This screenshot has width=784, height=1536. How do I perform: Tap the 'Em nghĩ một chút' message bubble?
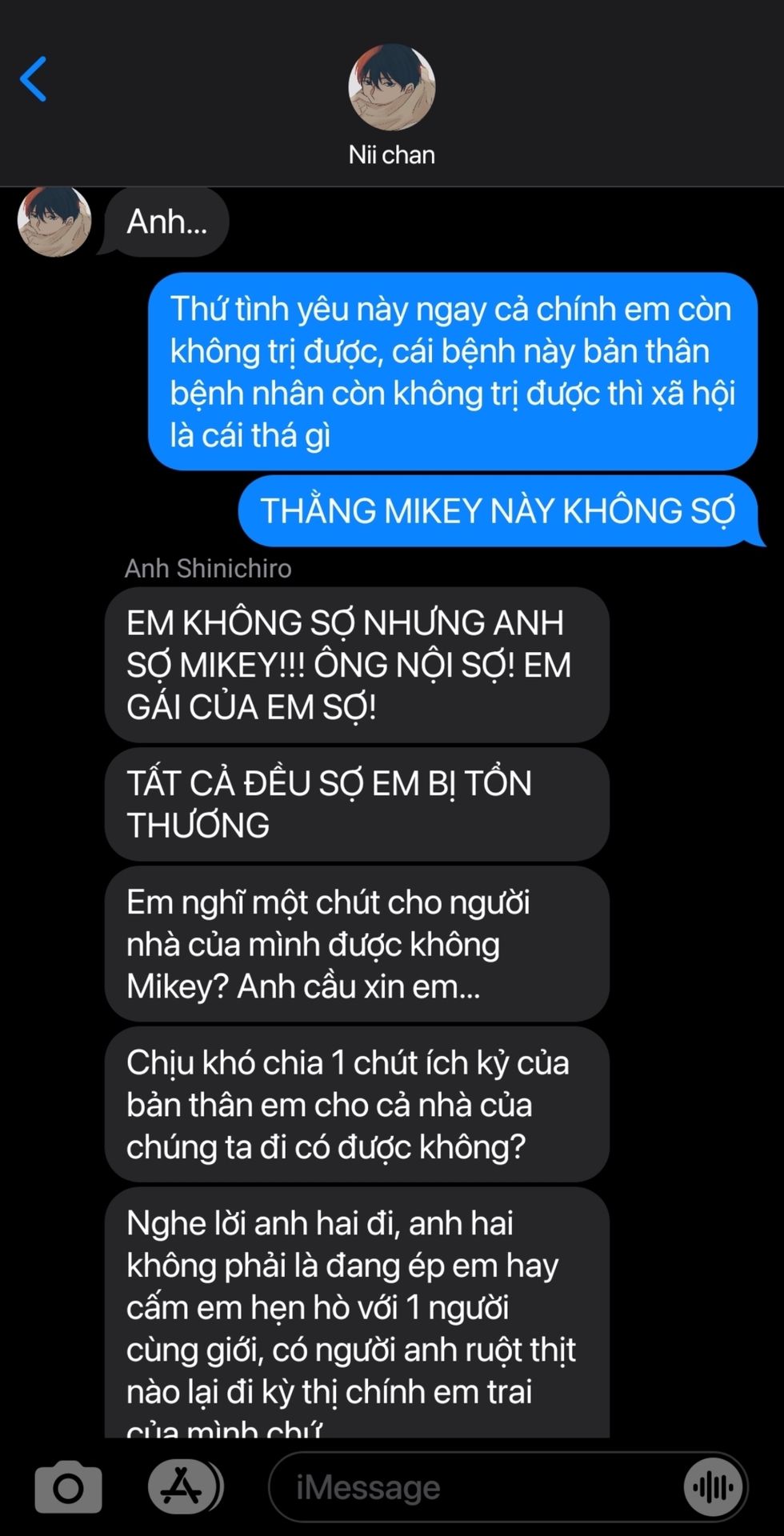357,944
